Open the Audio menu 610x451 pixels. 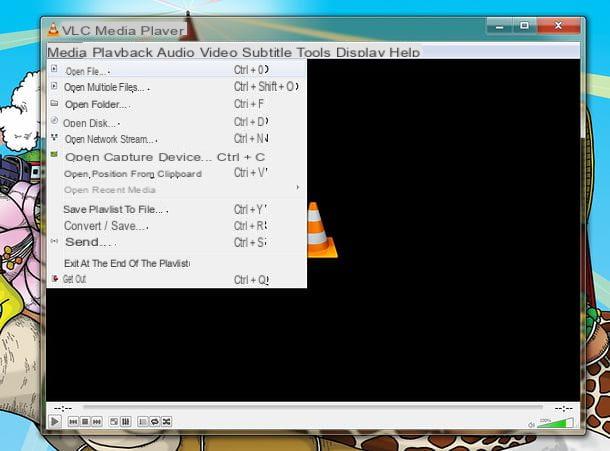(x=175, y=52)
